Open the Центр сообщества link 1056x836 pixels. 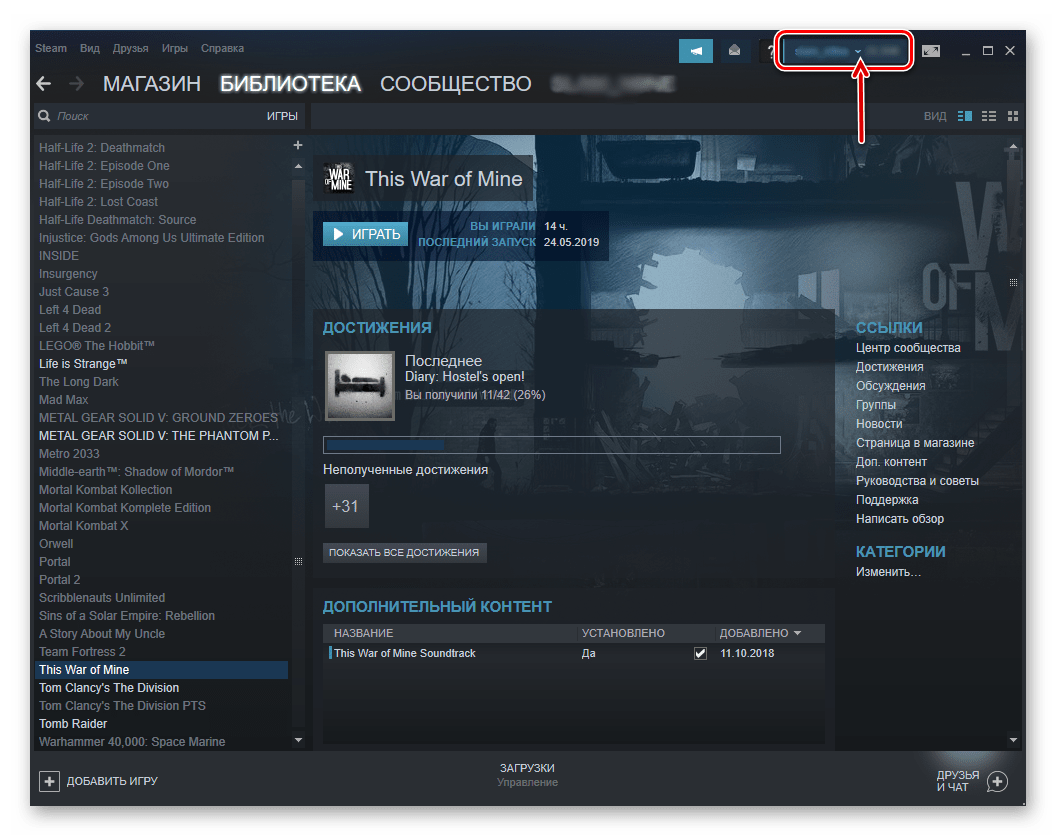tap(908, 348)
